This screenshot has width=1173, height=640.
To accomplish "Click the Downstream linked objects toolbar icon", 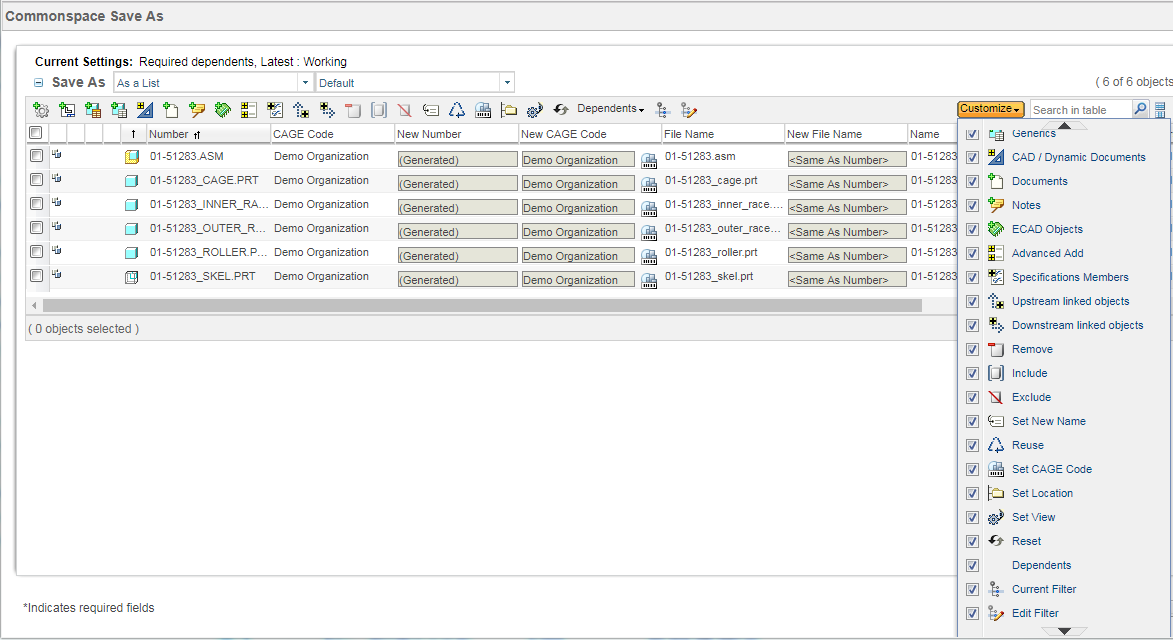I will point(327,110).
